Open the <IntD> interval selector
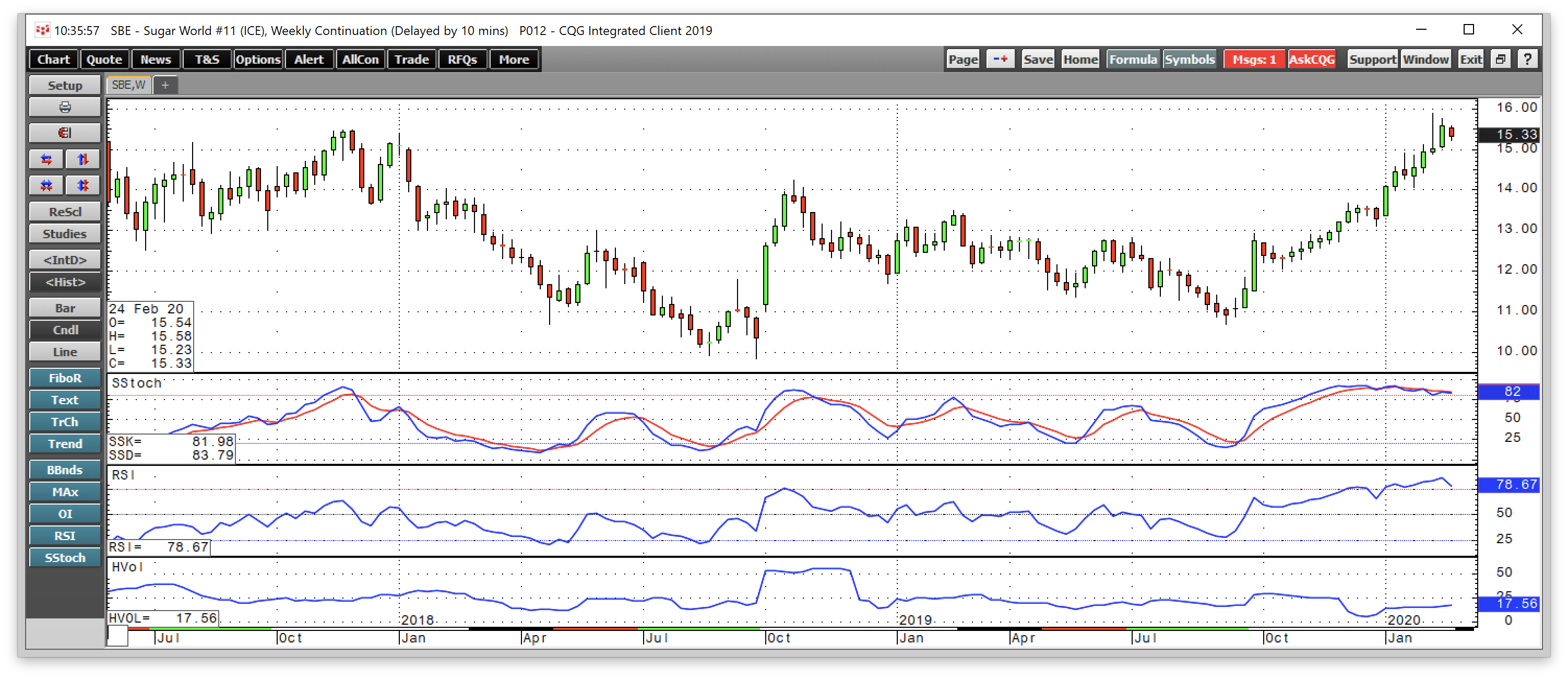This screenshot has height=679, width=1568. click(65, 261)
